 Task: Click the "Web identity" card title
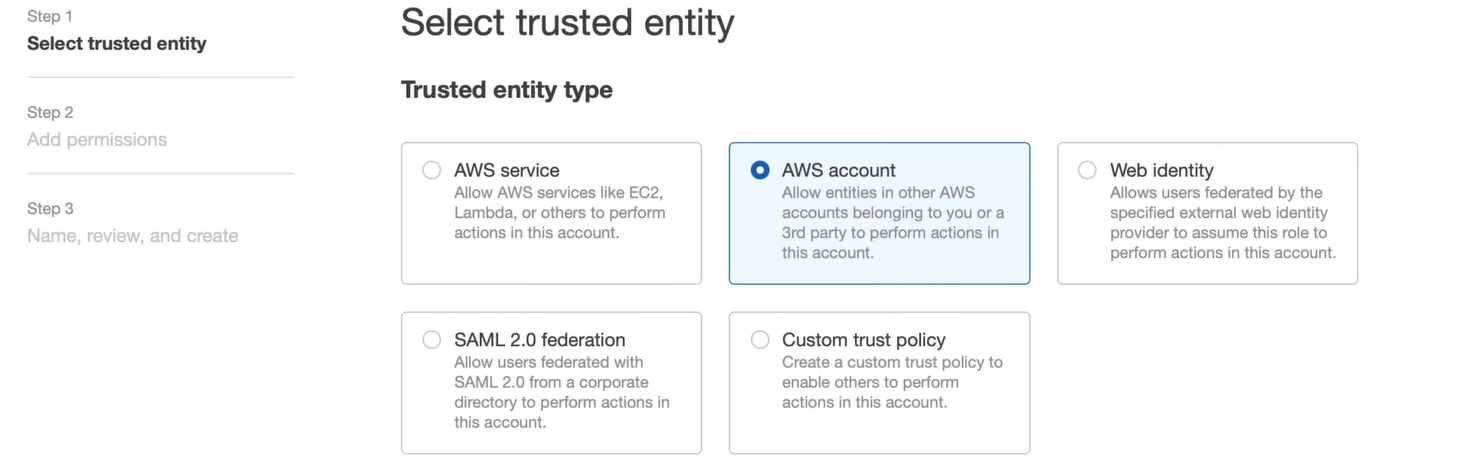[x=1162, y=170]
